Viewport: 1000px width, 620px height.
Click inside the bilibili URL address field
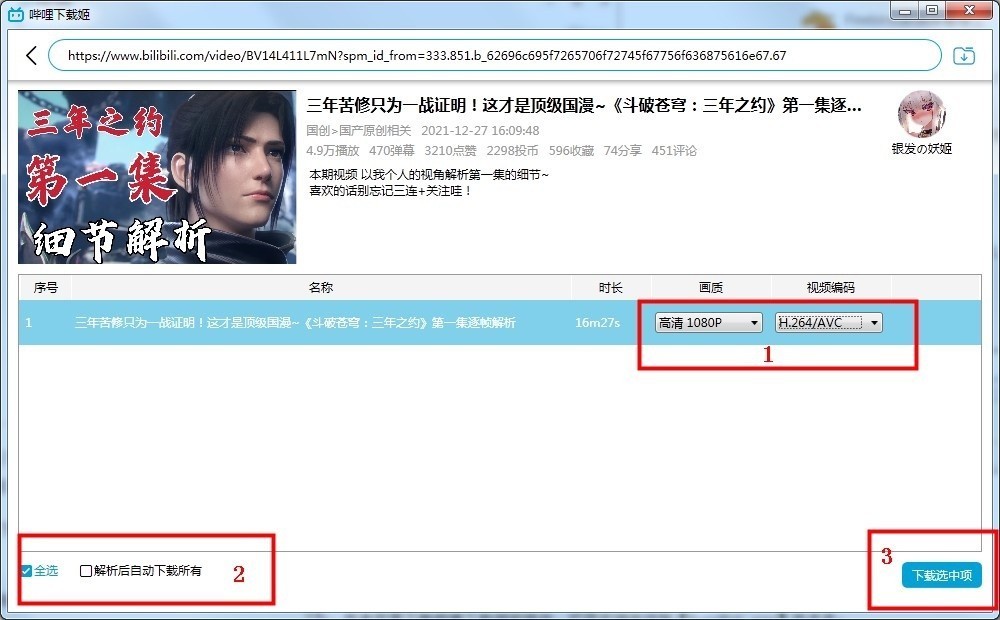click(495, 55)
